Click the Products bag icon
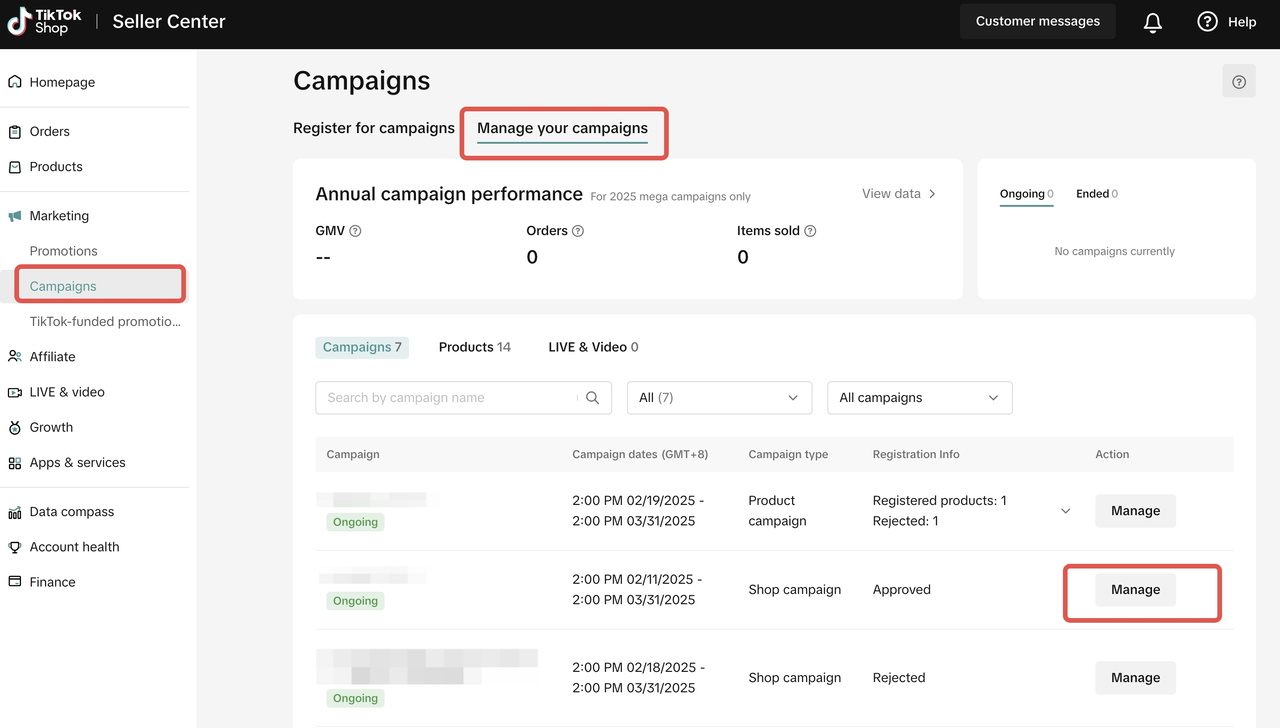Viewport: 1280px width, 728px height. (x=15, y=167)
